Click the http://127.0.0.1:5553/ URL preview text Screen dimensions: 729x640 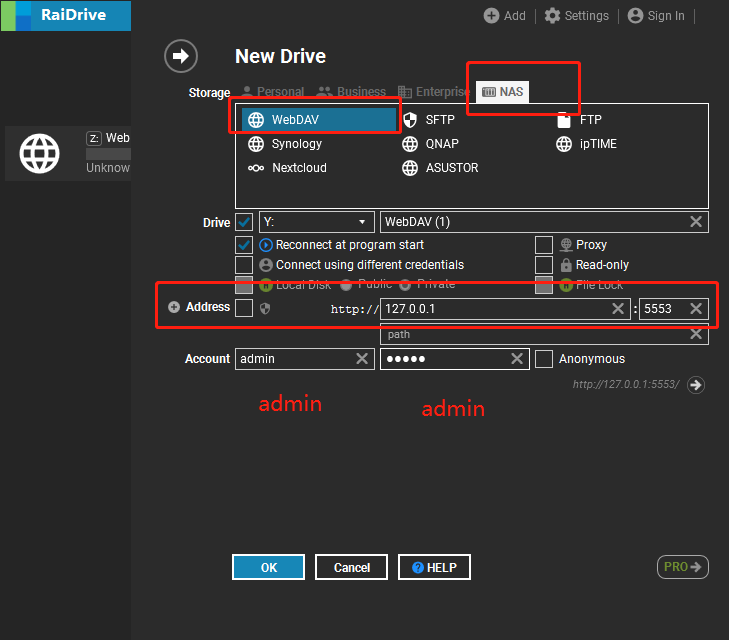[626, 384]
